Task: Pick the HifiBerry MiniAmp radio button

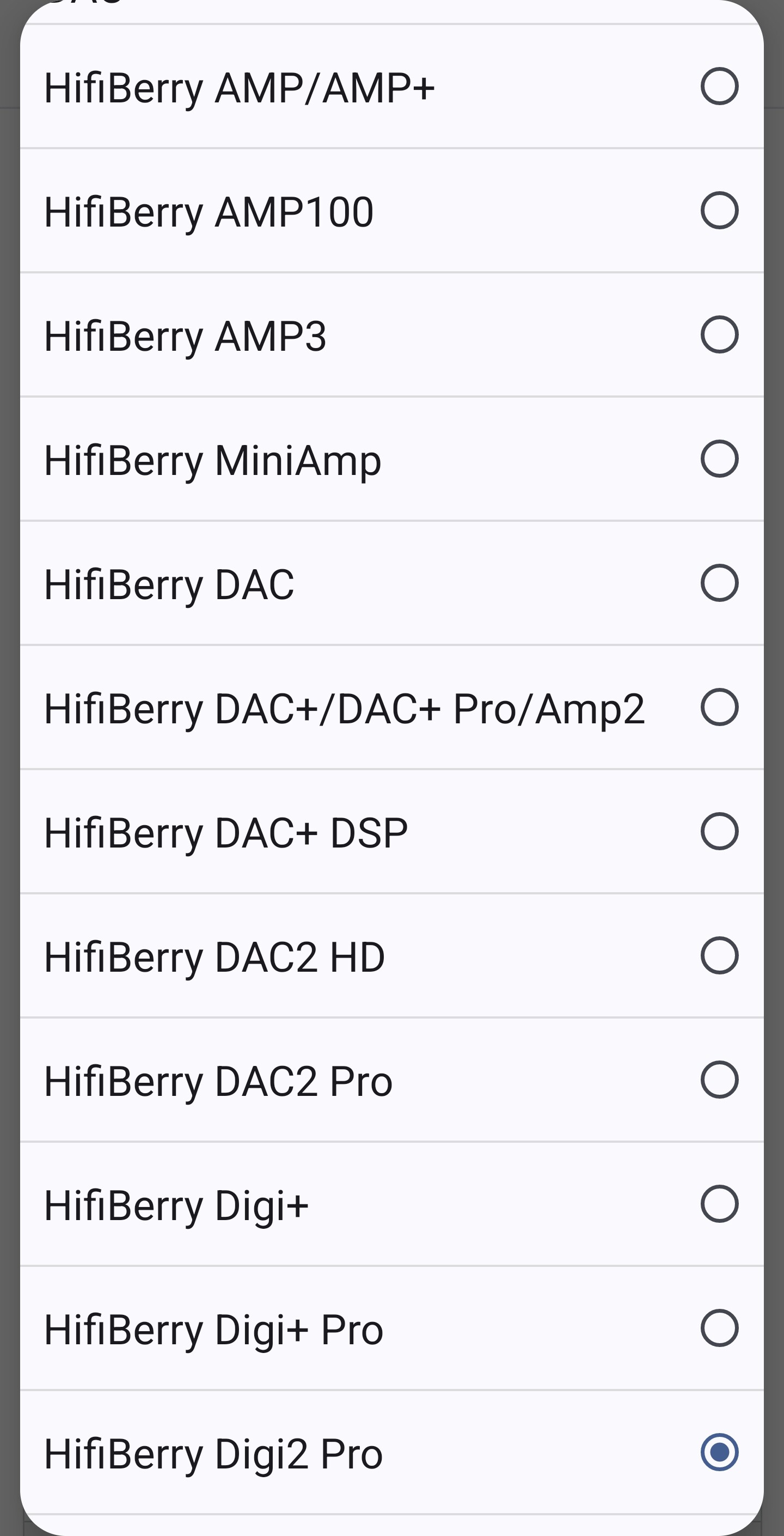Action: pyautogui.click(x=719, y=459)
